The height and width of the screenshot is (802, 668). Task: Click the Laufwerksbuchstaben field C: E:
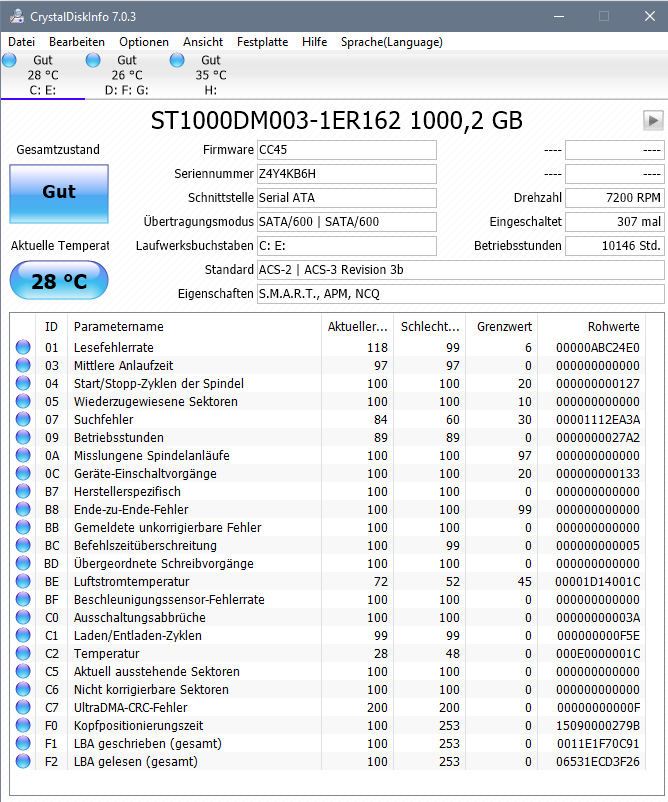click(347, 246)
